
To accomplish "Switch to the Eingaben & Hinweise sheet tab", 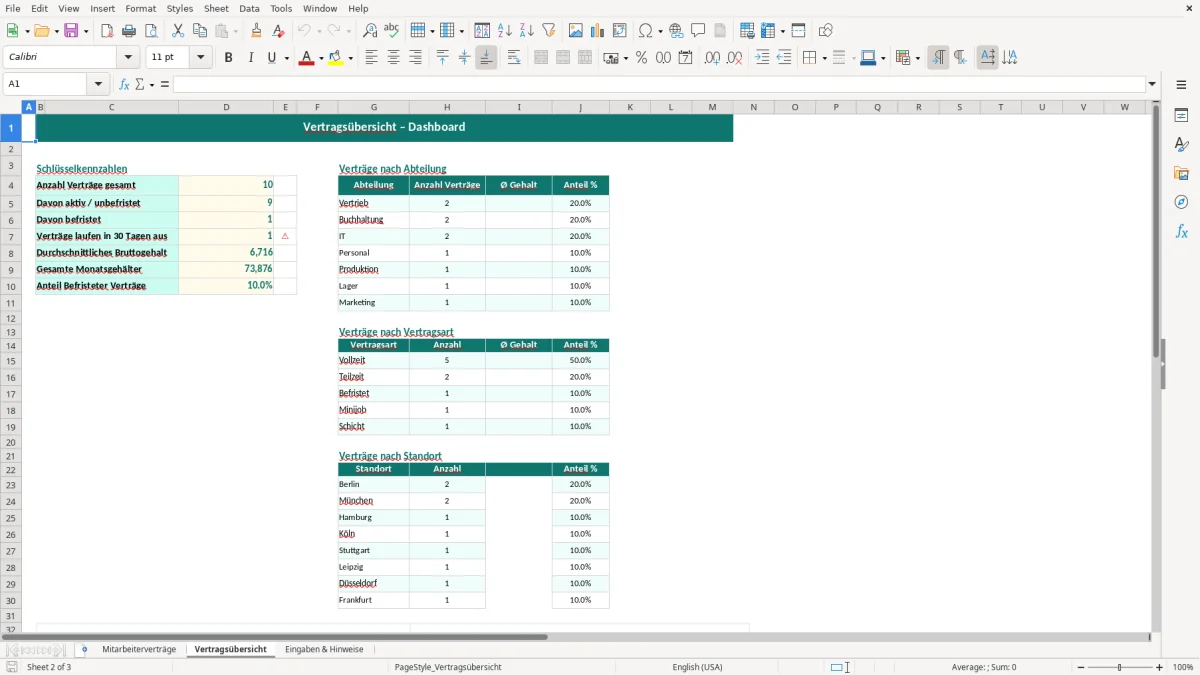I will click(x=324, y=649).
